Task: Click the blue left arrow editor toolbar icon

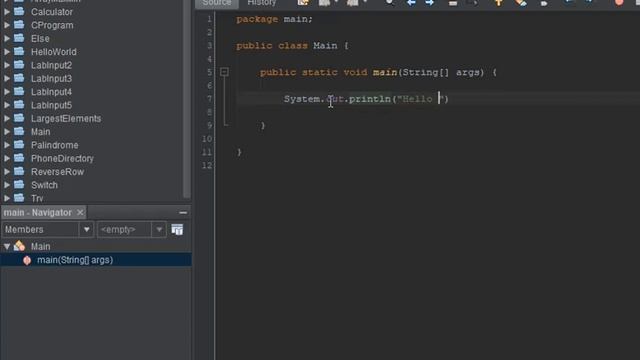Action: [411, 3]
